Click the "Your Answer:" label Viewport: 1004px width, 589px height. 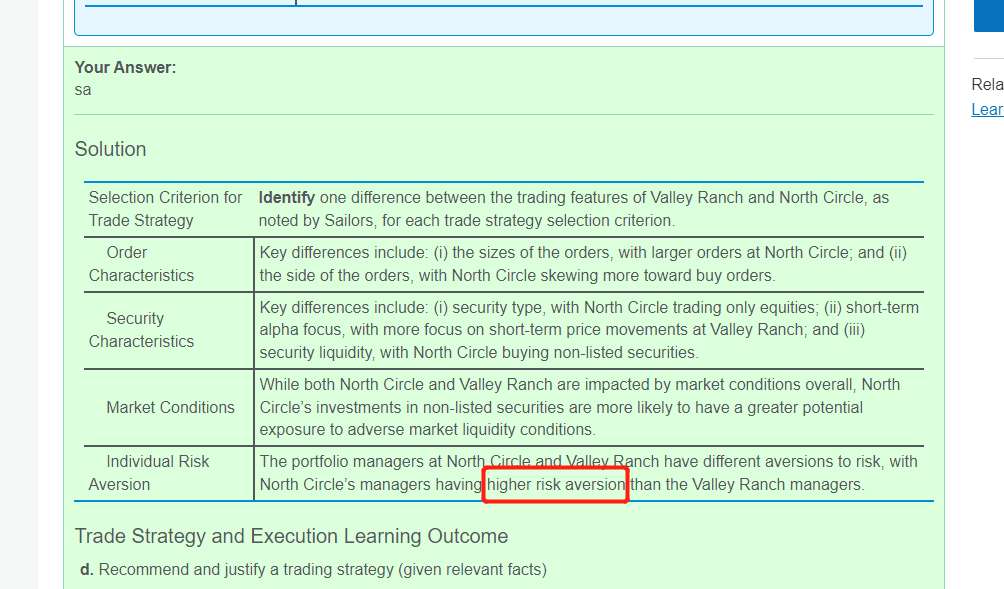point(126,67)
